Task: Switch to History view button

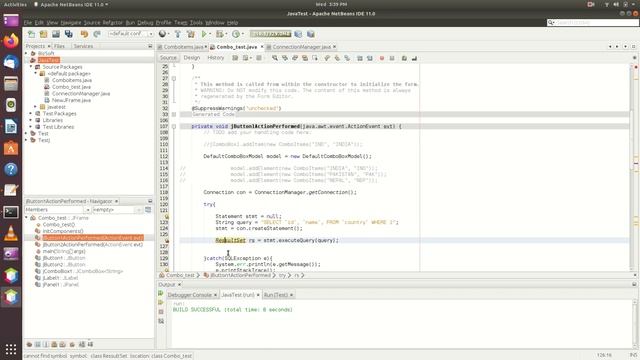Action: point(216,58)
